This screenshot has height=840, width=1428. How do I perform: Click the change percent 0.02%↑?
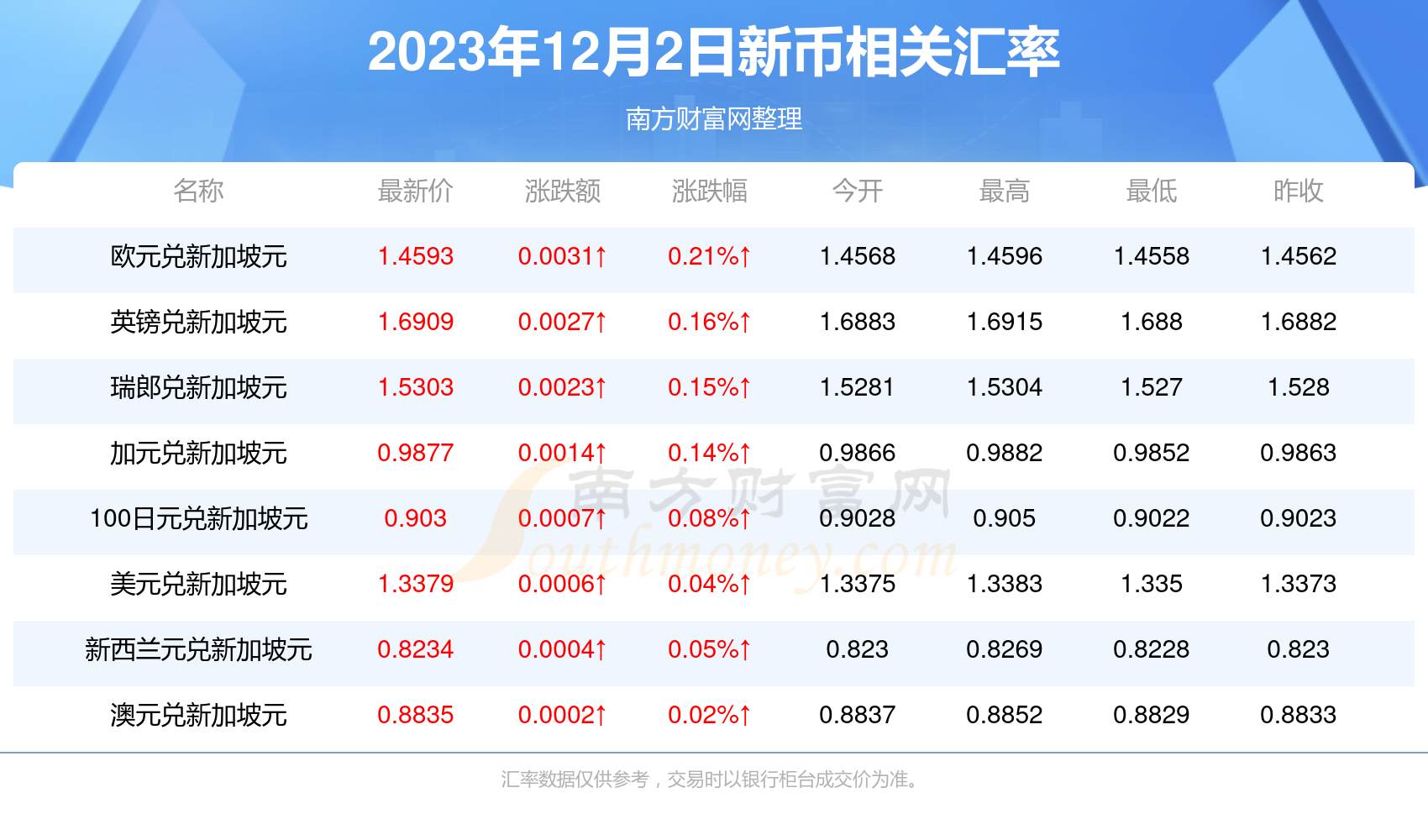click(710, 715)
